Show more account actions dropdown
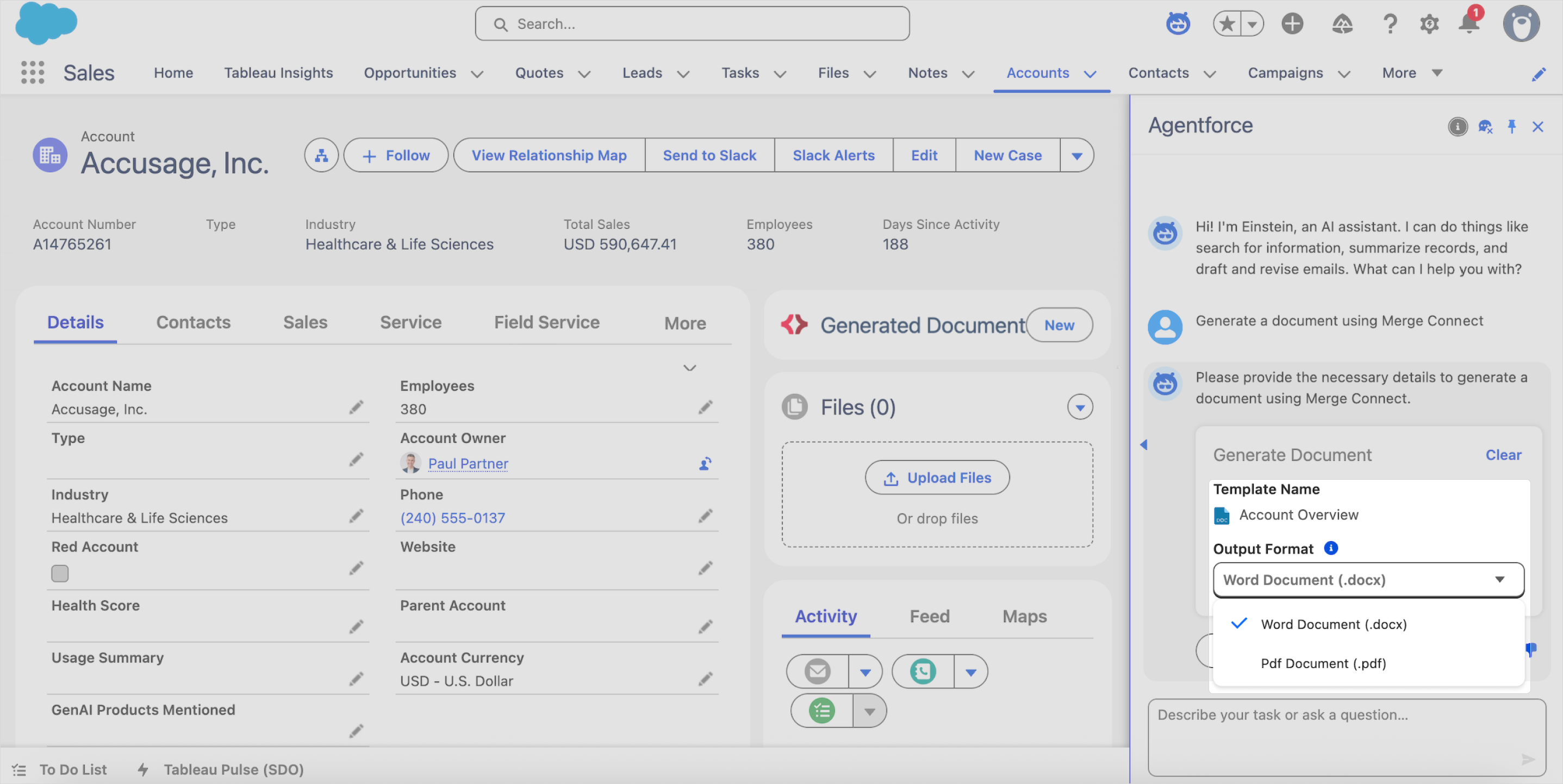This screenshot has height=784, width=1563. click(1077, 155)
